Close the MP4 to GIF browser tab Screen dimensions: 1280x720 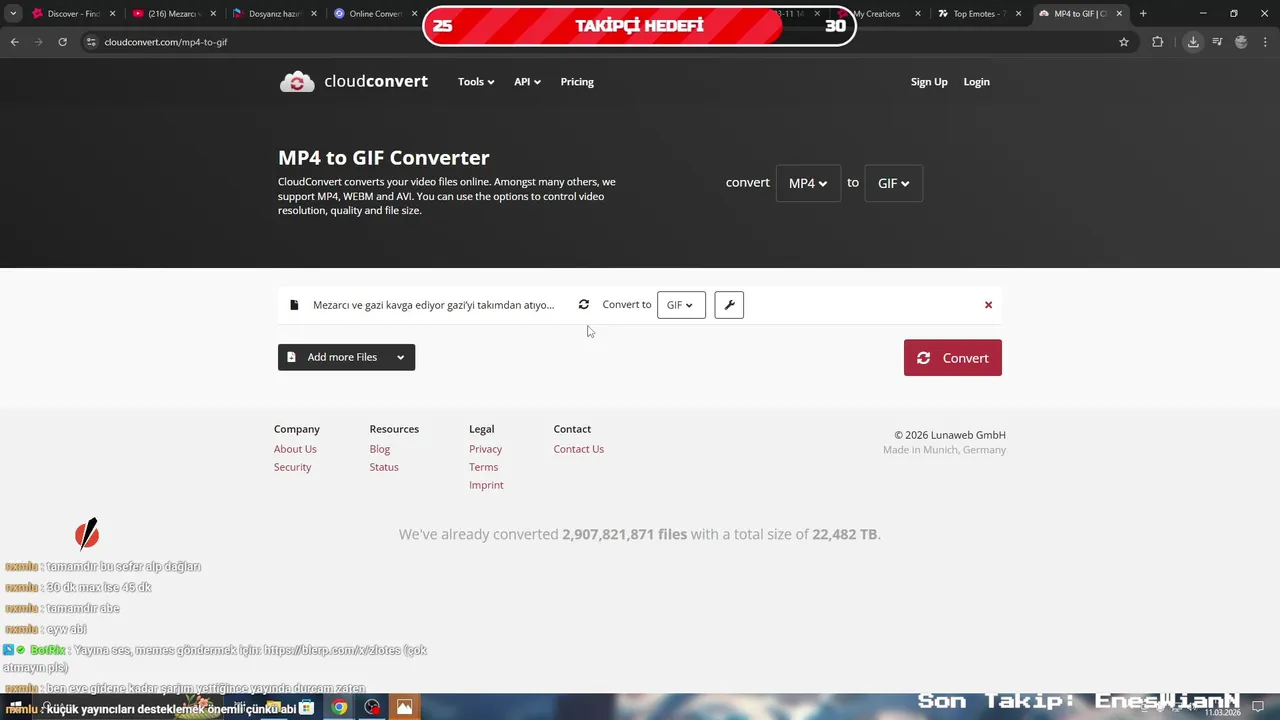coord(1119,14)
